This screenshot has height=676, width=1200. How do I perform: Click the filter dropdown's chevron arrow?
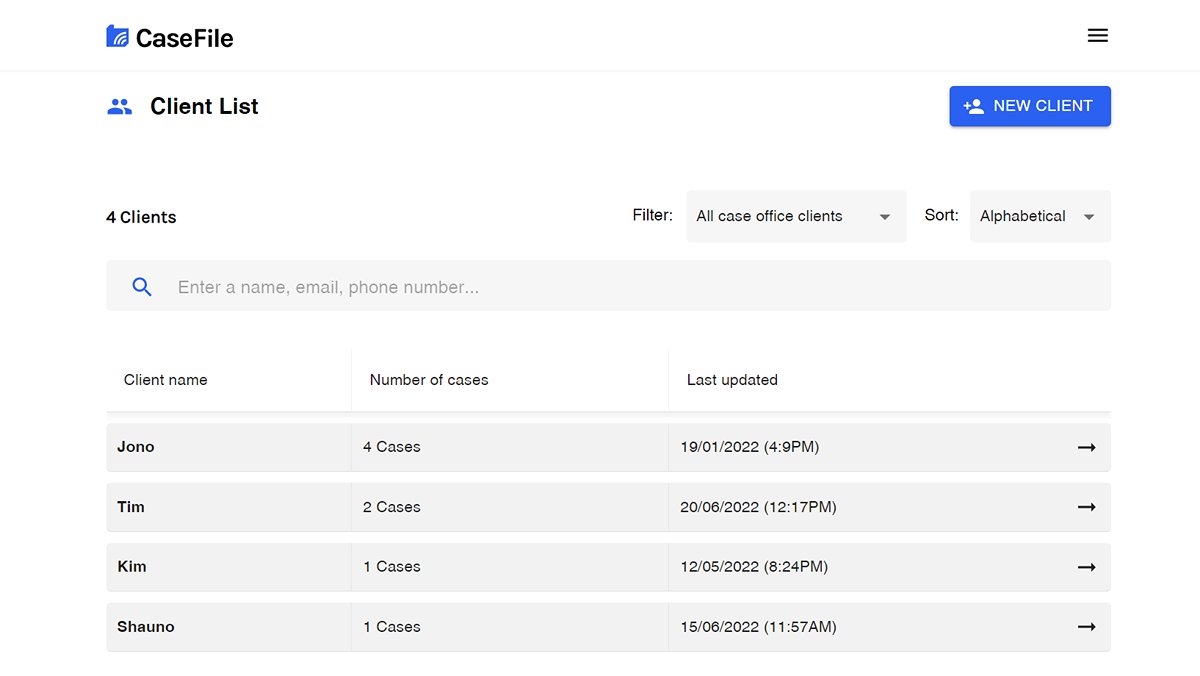884,216
